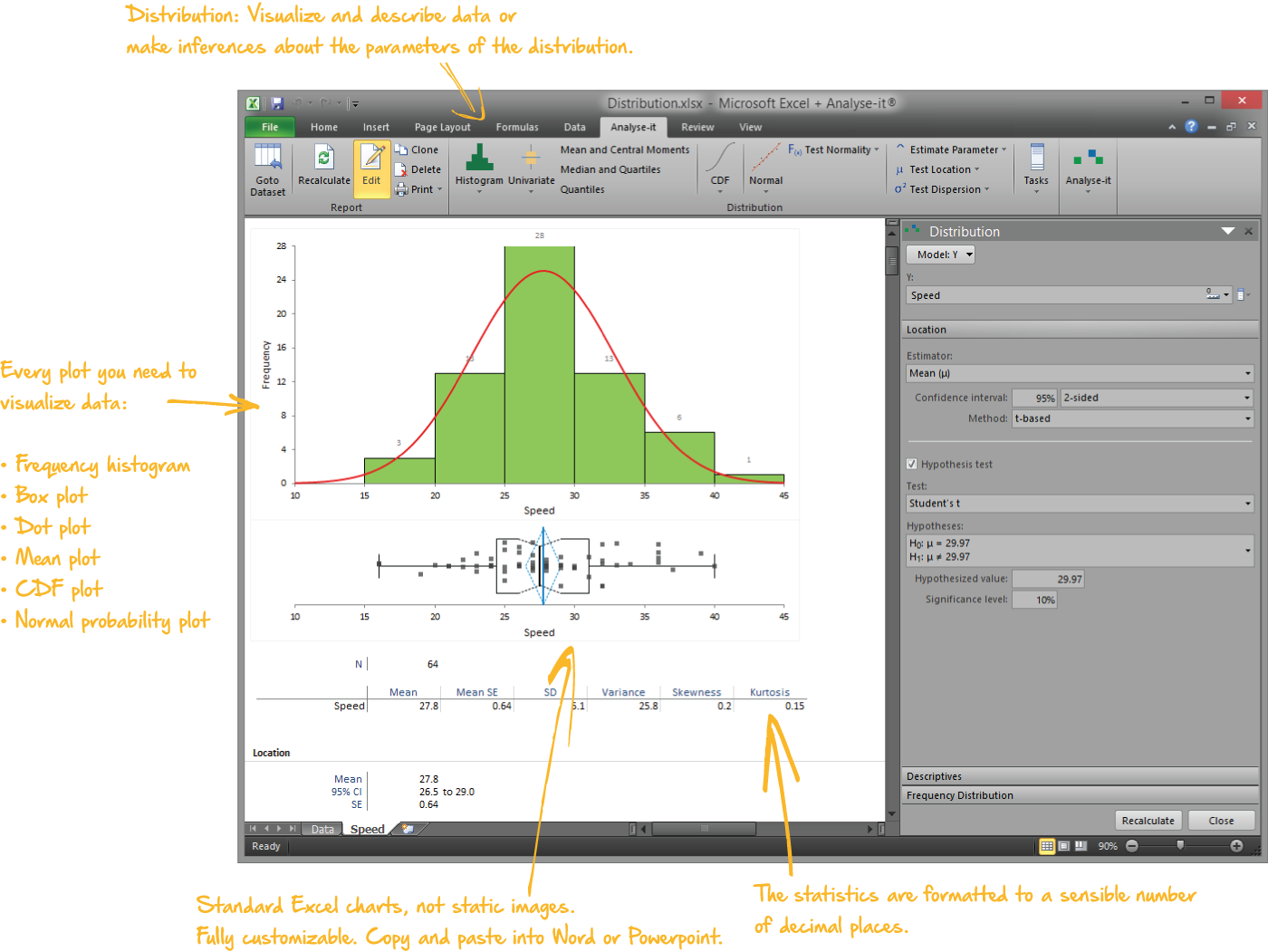Click the Edit report icon
The width and height of the screenshot is (1268, 952).
371,159
